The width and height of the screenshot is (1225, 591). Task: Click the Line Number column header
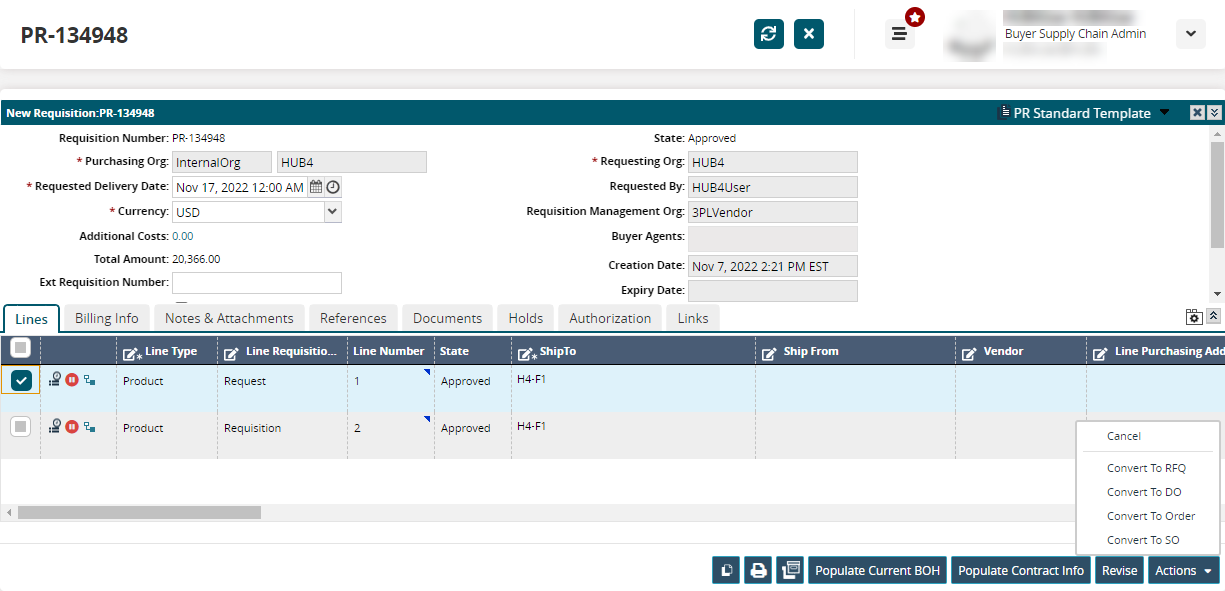[x=390, y=351]
